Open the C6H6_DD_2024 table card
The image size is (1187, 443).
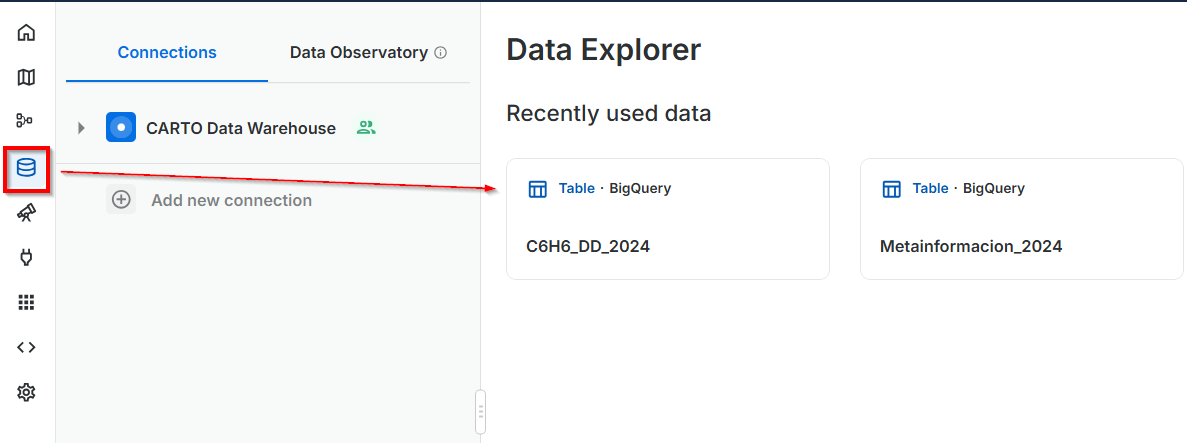pyautogui.click(x=667, y=219)
